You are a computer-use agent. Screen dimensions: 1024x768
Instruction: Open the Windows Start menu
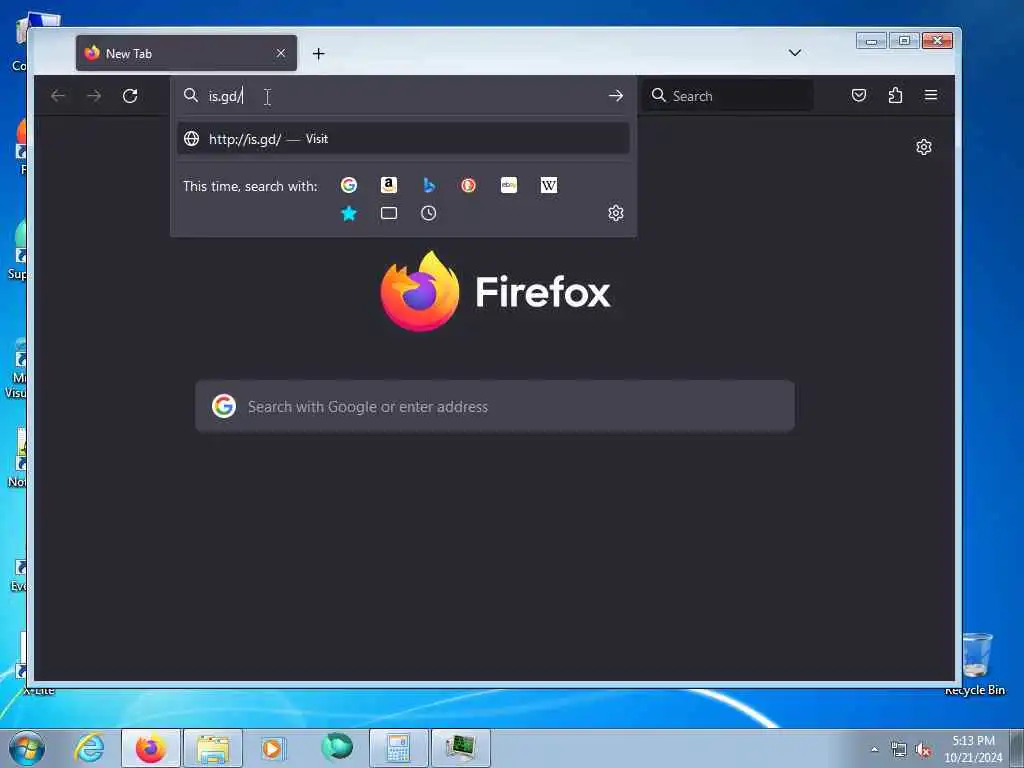(x=27, y=748)
